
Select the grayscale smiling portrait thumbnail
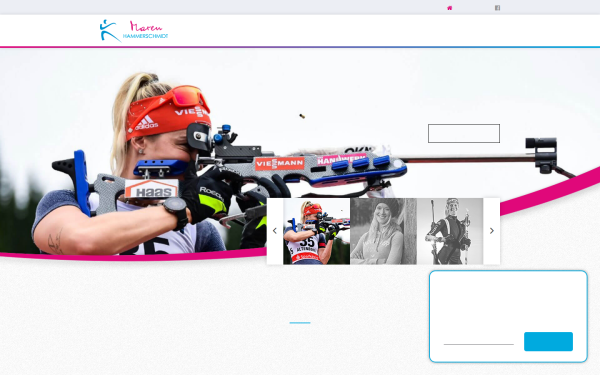pos(383,231)
